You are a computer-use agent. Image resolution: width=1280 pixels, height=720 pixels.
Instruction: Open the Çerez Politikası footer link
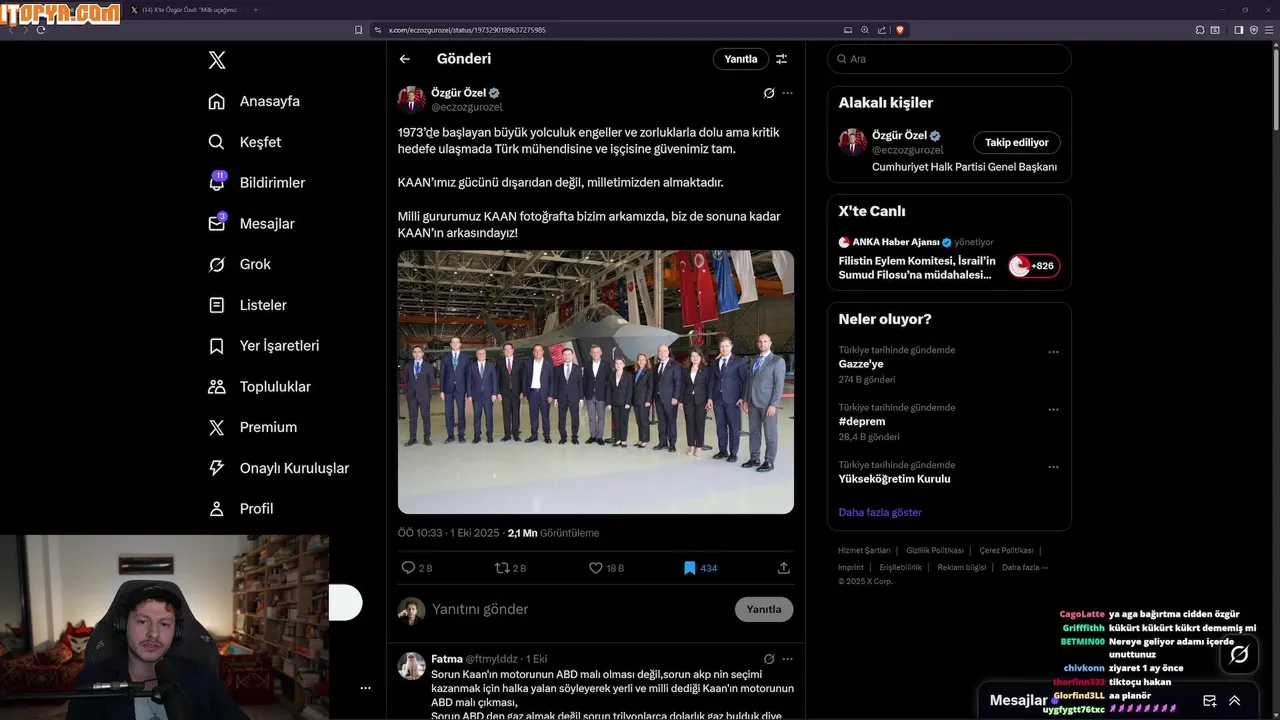coord(1006,550)
